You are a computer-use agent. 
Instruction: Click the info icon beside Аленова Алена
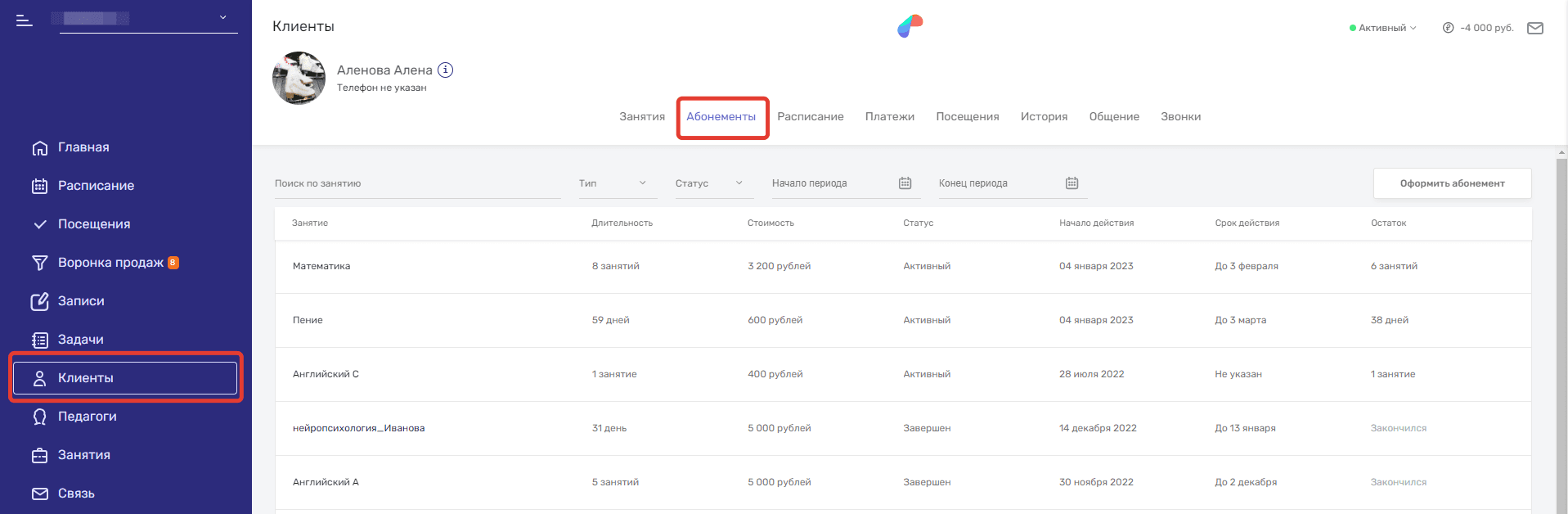click(445, 70)
